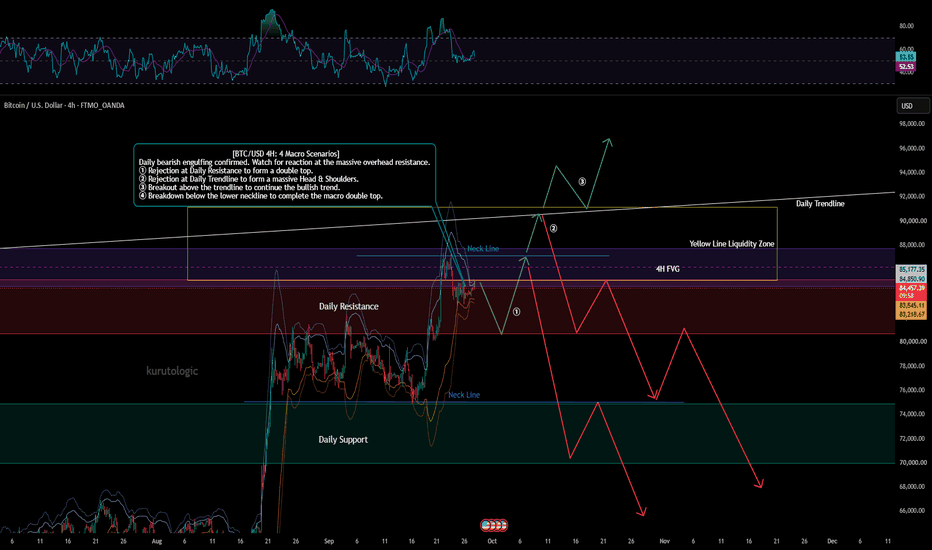Click the rightmost US flag event marker
The image size is (932, 550).
tap(503, 525)
